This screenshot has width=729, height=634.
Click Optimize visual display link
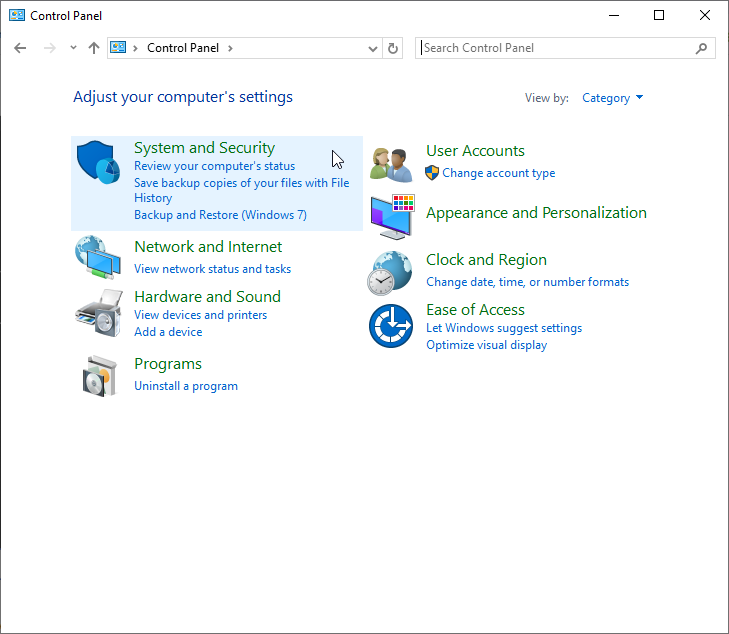[x=486, y=345]
